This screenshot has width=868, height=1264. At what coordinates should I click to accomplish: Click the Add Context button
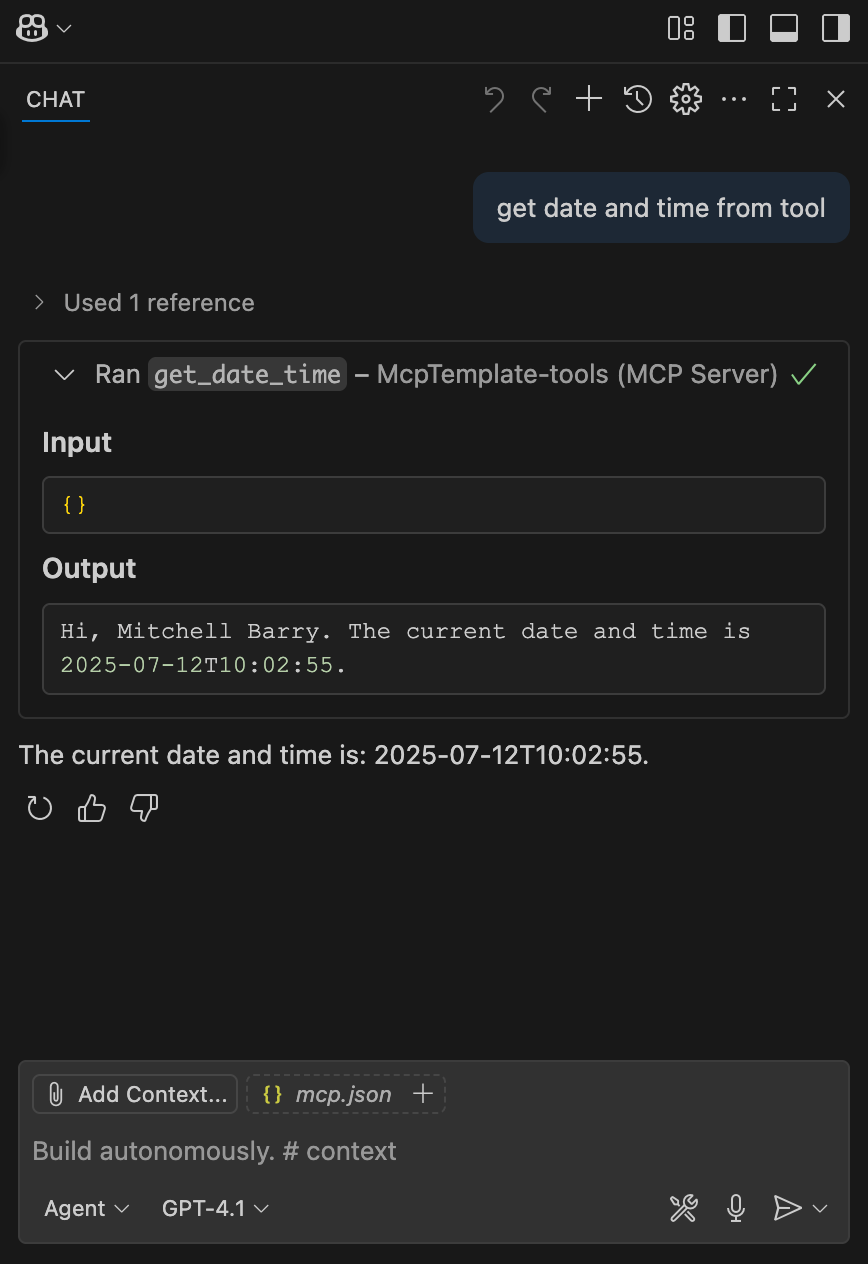pyautogui.click(x=136, y=1094)
